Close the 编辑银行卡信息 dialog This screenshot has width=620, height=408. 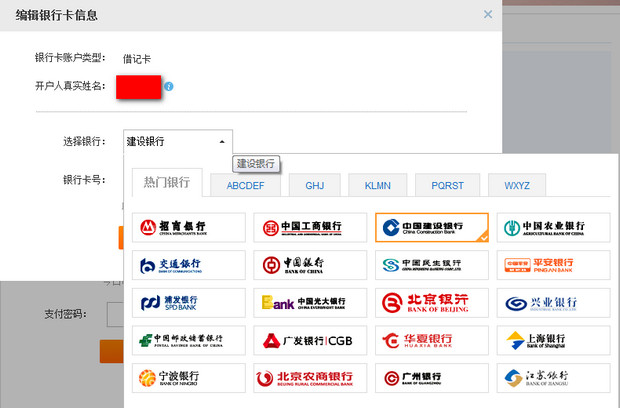488,14
